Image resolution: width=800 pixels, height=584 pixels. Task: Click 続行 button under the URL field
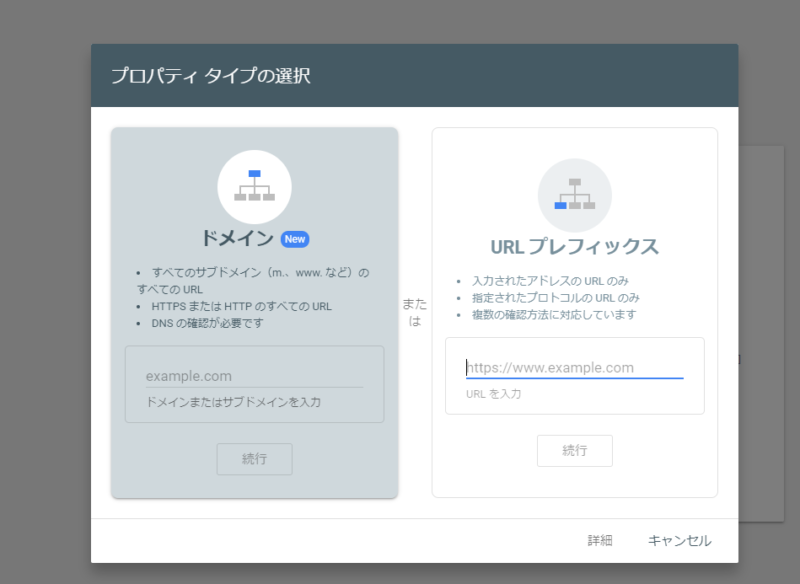pos(575,451)
